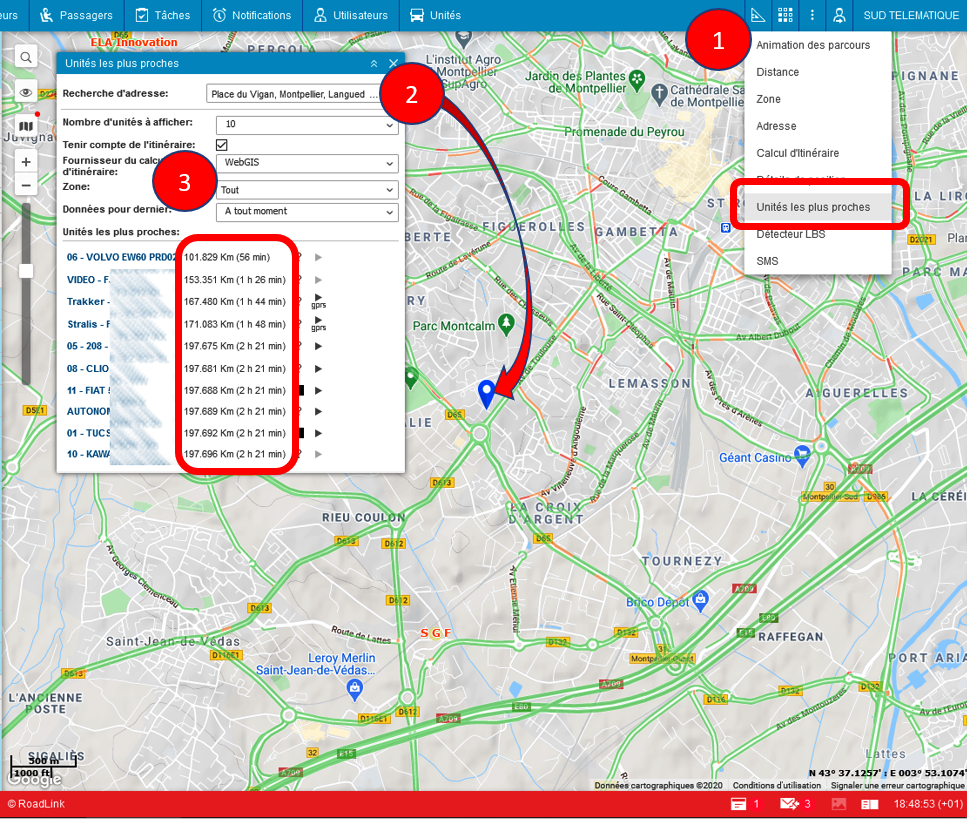The width and height of the screenshot is (967, 819).
Task: Choose 'Calcul d'itinéraire' from tools menu
Action: (797, 153)
